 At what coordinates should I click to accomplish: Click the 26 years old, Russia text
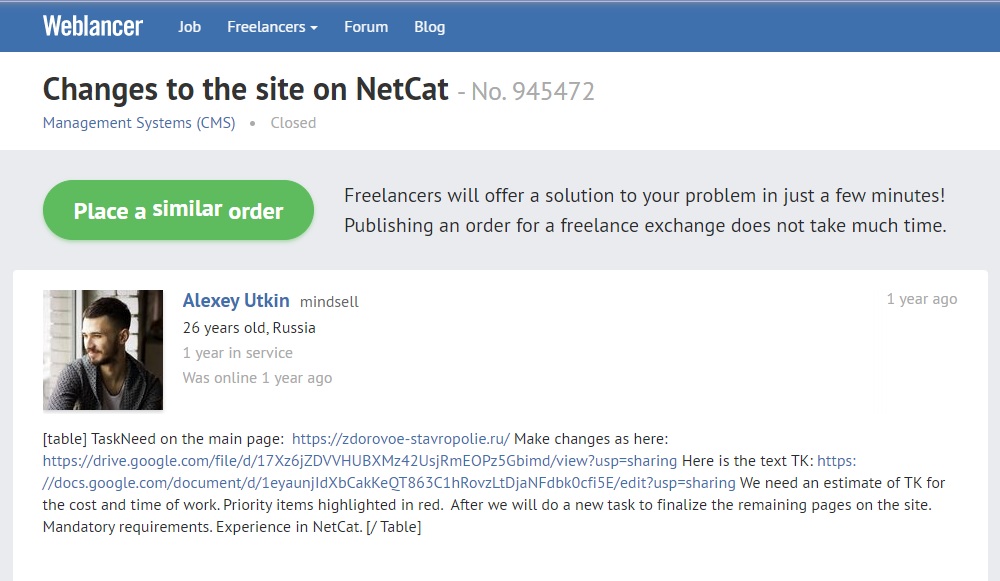pyautogui.click(x=249, y=328)
